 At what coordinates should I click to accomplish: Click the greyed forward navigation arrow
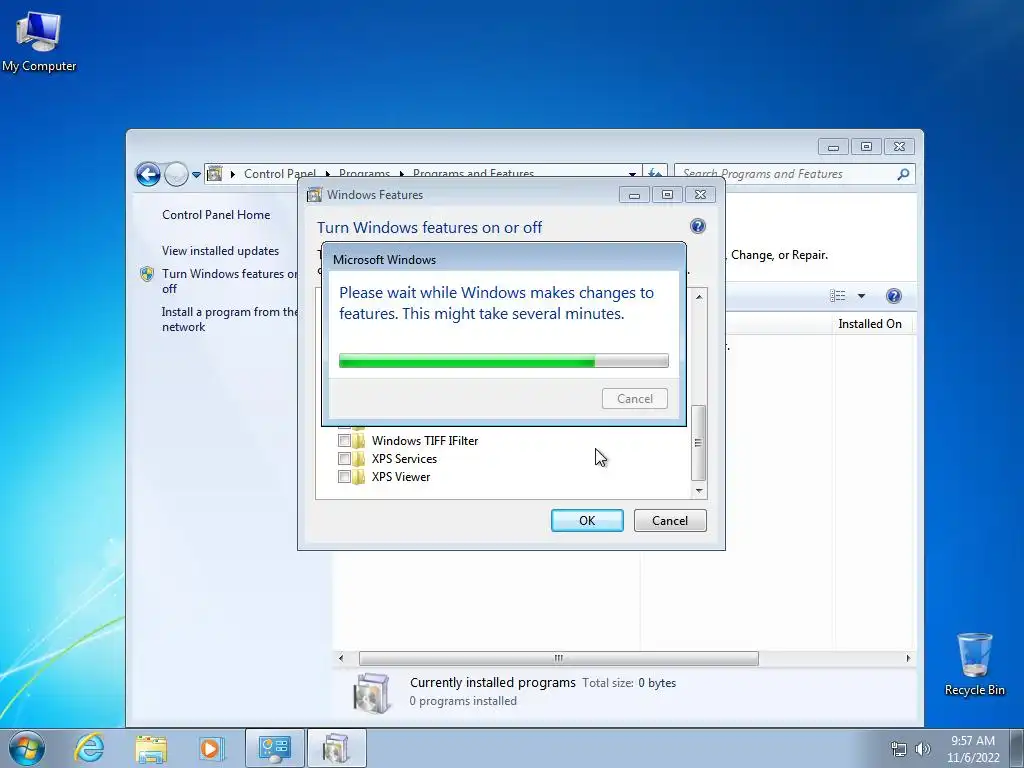176,174
